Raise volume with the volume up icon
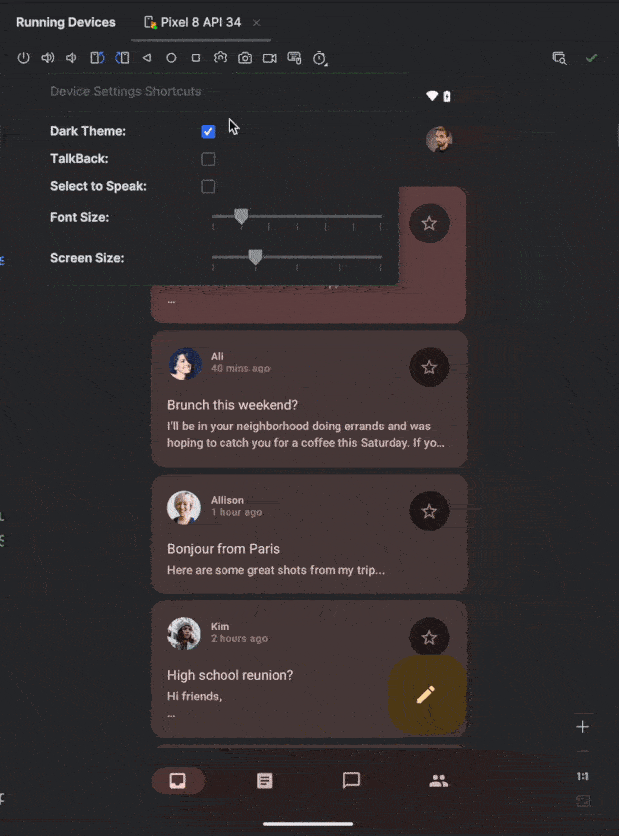Screen dimensions: 619x836 pos(48,58)
